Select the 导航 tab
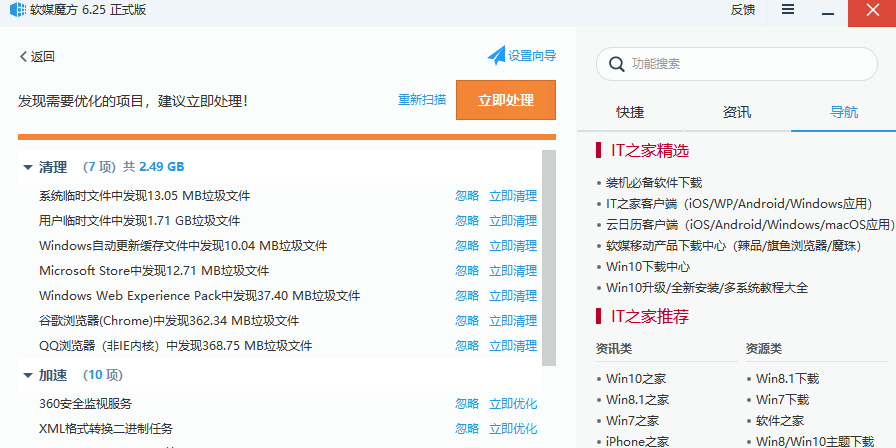This screenshot has height=448, width=896. tap(843, 112)
